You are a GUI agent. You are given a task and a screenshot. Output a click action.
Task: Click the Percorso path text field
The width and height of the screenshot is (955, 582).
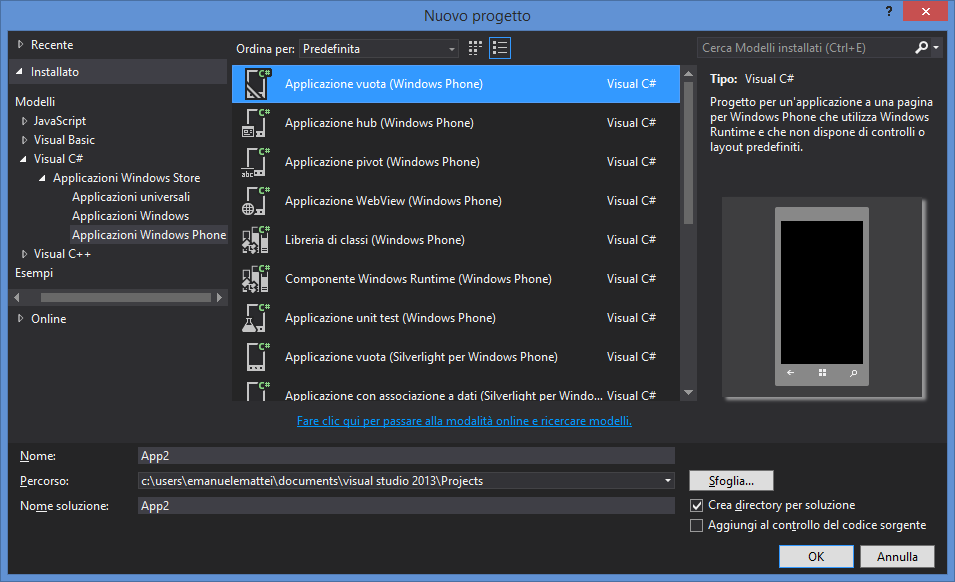400,481
